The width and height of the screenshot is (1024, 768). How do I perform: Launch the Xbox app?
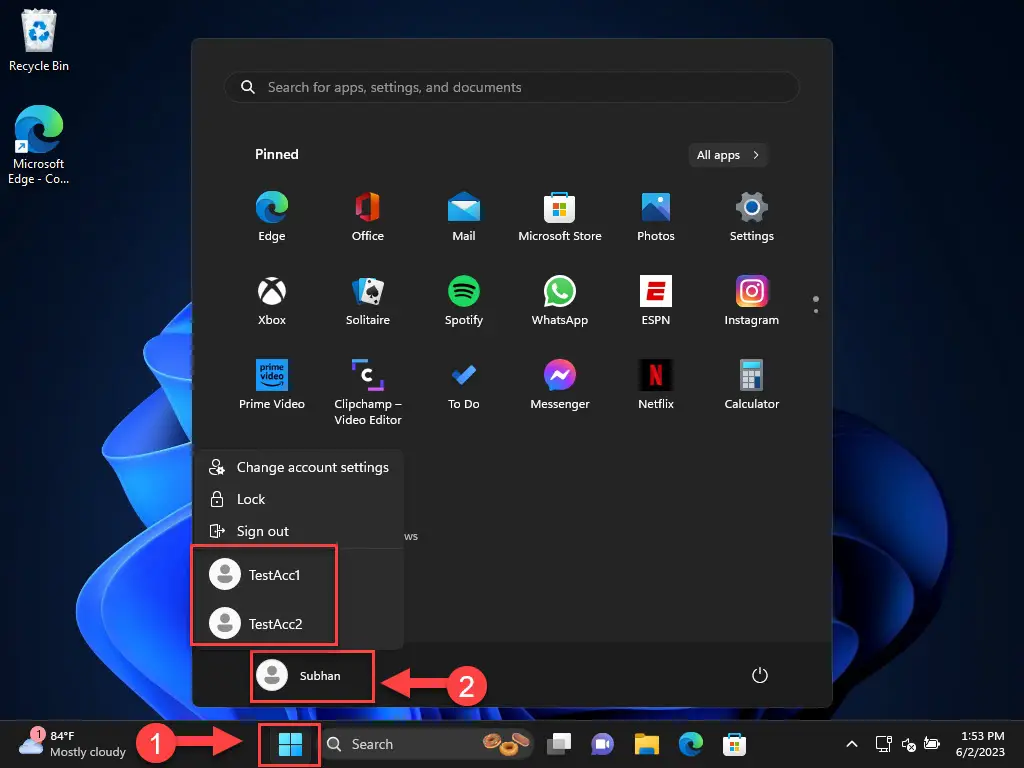pyautogui.click(x=272, y=301)
